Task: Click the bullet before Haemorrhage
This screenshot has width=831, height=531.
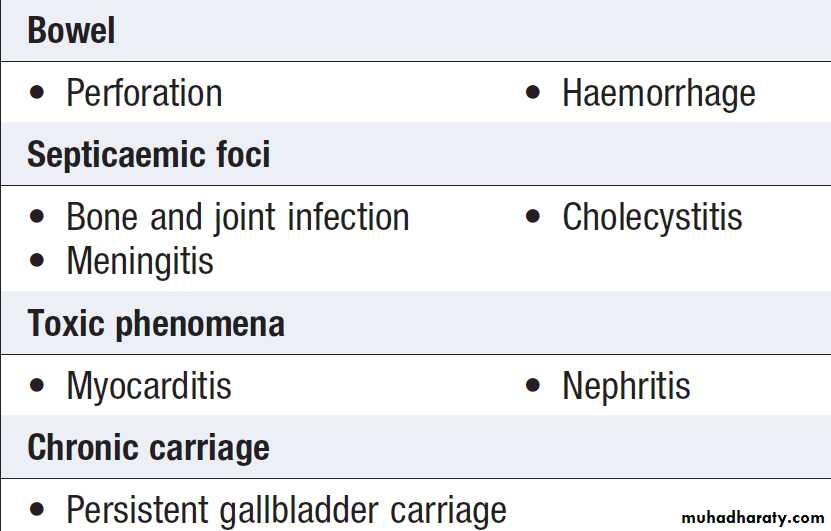Action: (x=534, y=94)
